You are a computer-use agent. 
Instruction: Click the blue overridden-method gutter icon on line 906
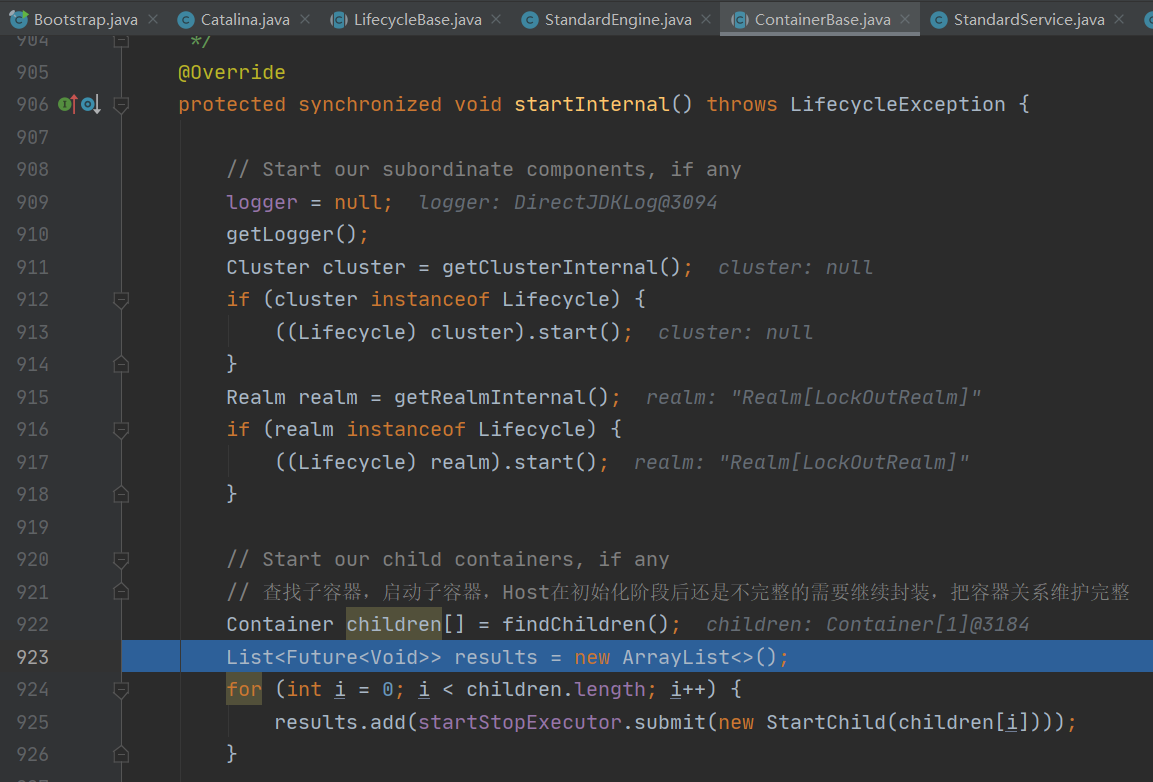[x=90, y=104]
